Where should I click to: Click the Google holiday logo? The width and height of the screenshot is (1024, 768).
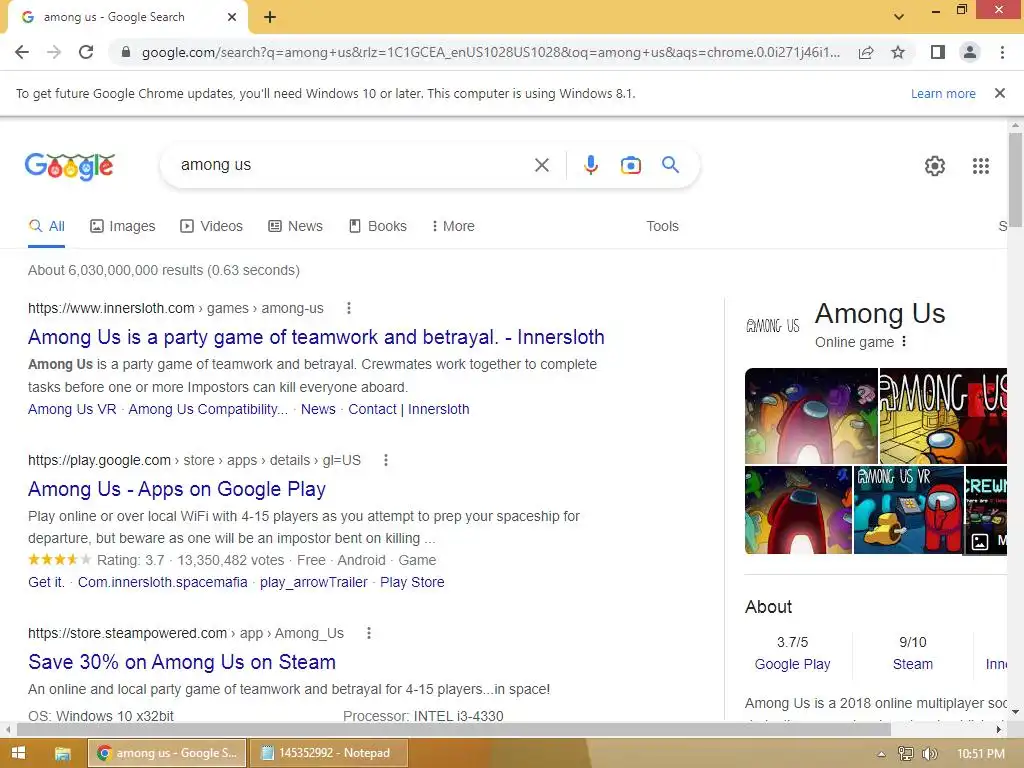pyautogui.click(x=70, y=166)
